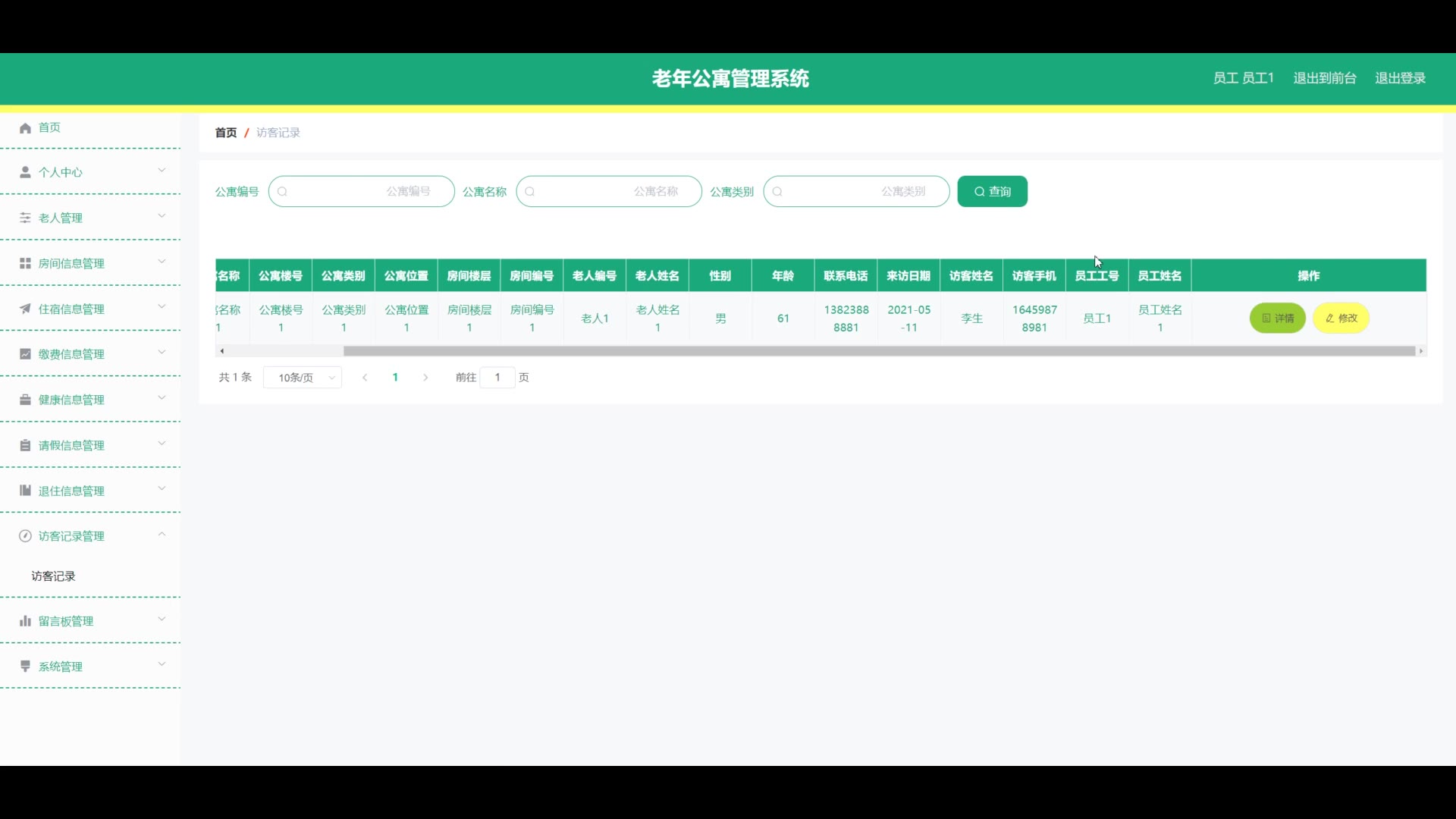Select the 访客记录 submenu item
The image size is (1456, 819).
(x=54, y=576)
